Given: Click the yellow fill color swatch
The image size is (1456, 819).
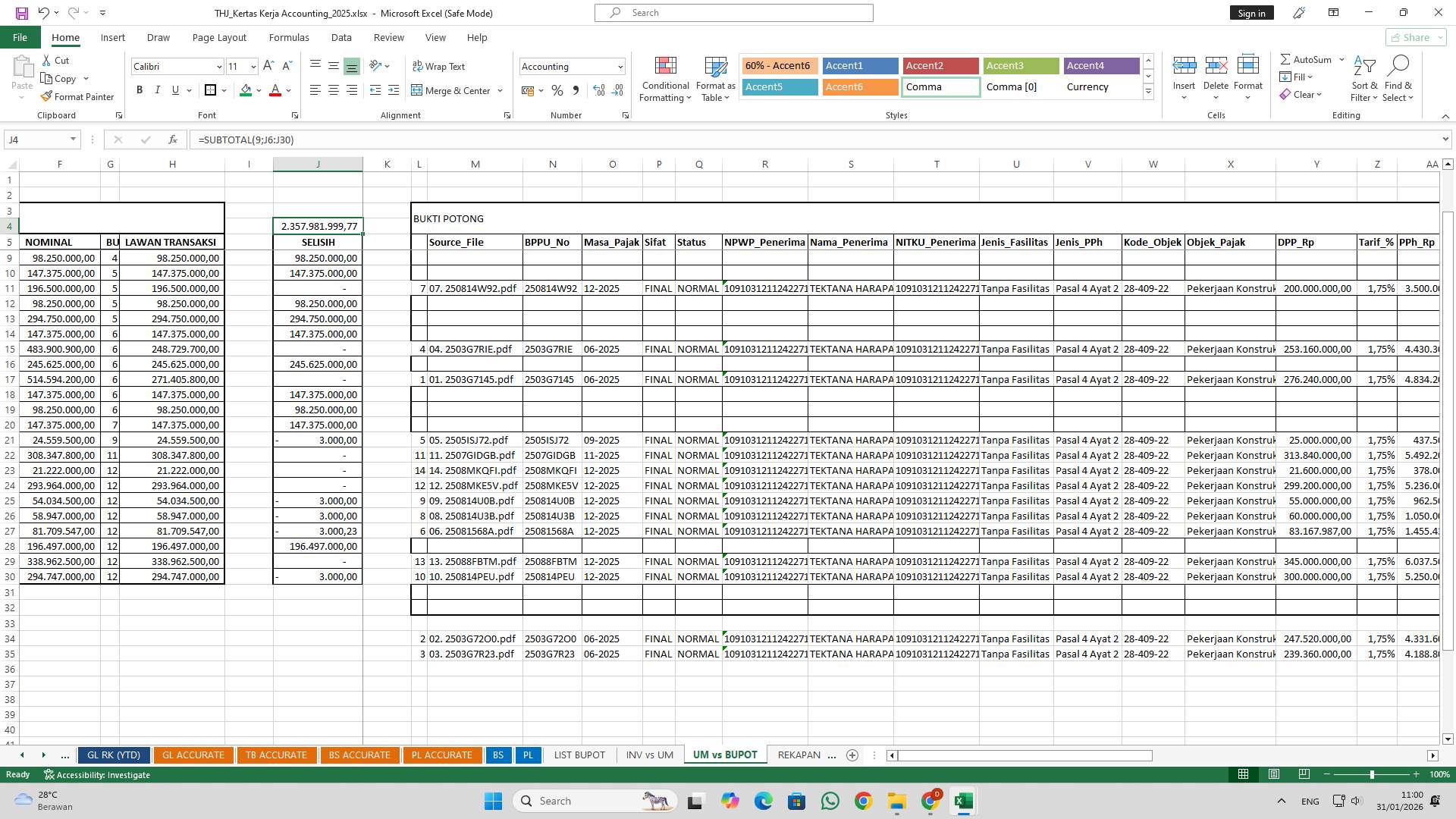Looking at the screenshot, I should click(246, 90).
